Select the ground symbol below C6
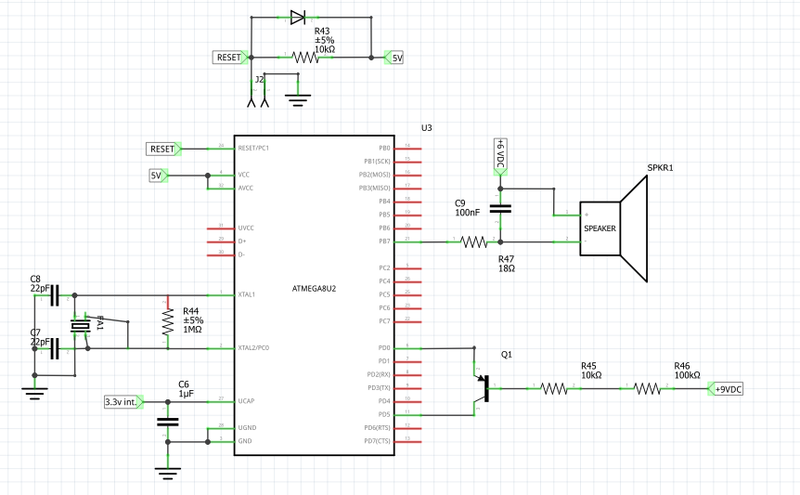This screenshot has width=800, height=495. (168, 474)
